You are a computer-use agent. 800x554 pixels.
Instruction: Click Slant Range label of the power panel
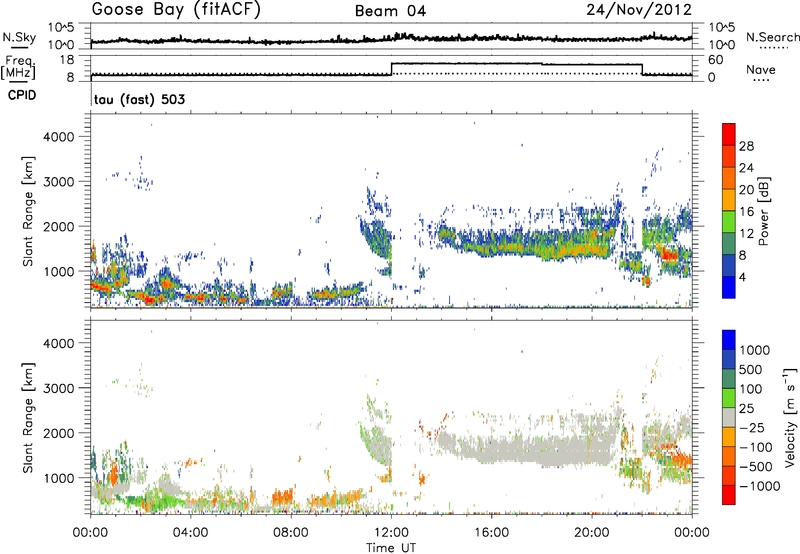pyautogui.click(x=28, y=211)
